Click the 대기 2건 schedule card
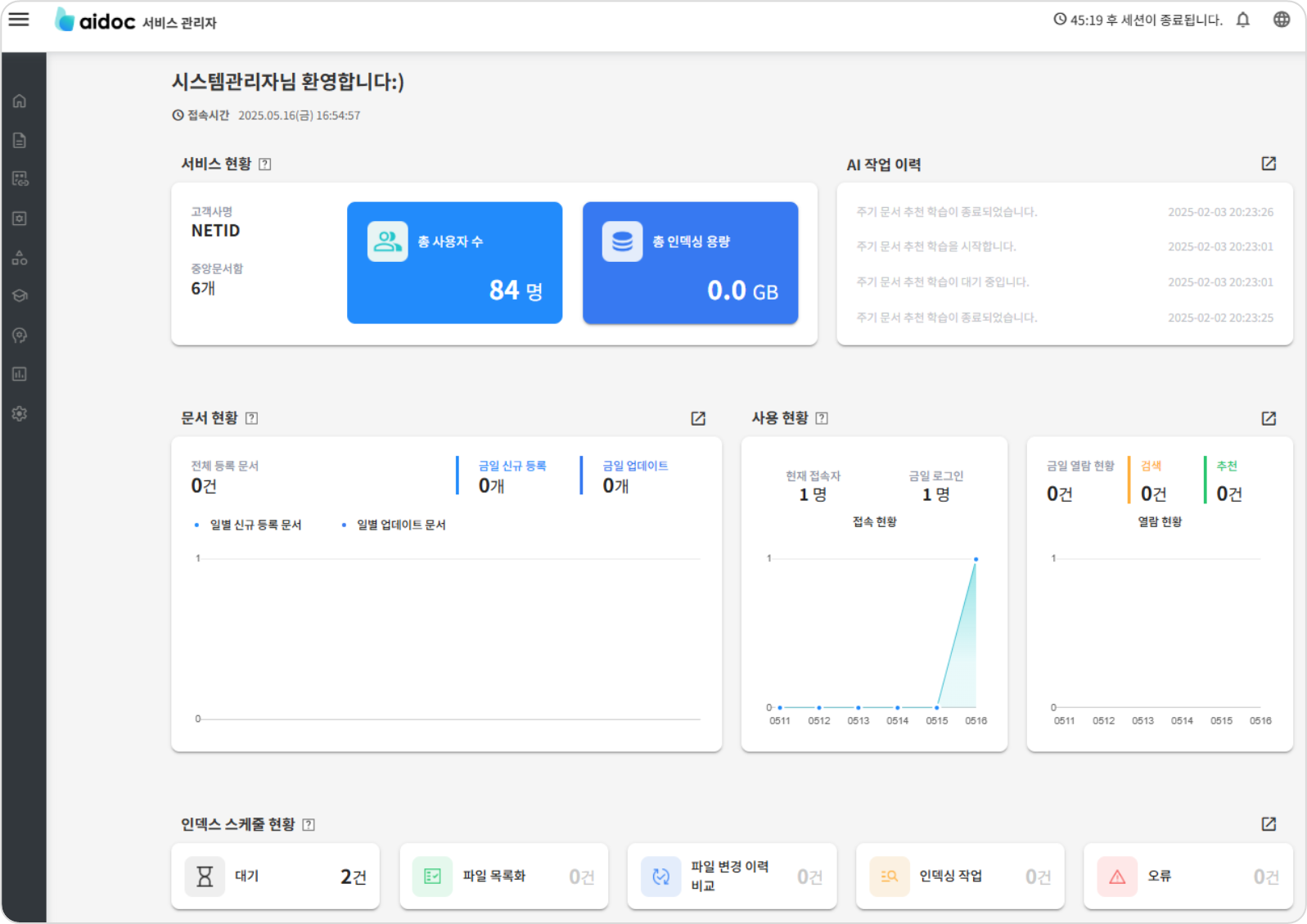1307x924 pixels. [275, 877]
